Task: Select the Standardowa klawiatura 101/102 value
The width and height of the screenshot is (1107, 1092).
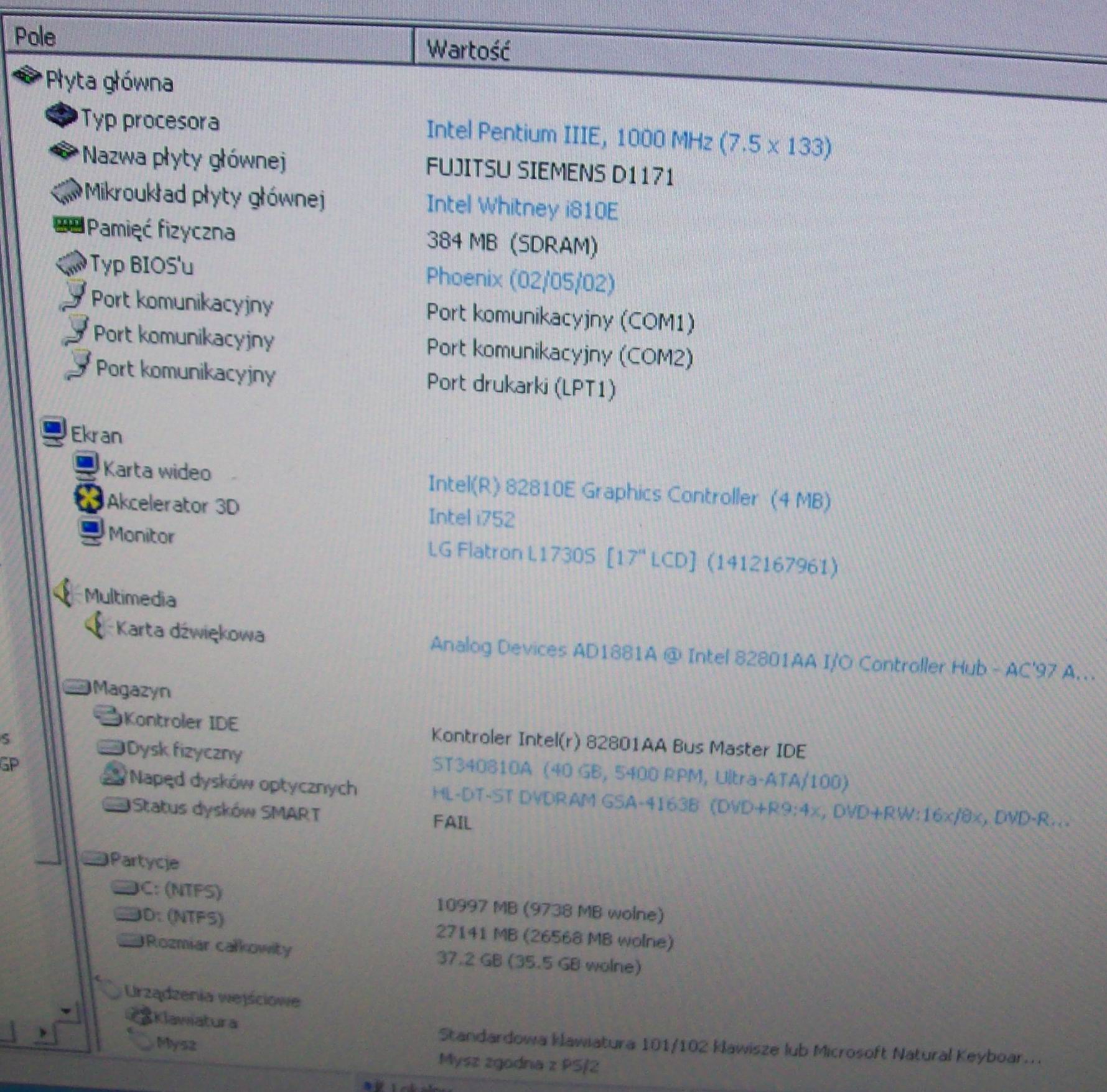Action: coord(739,1047)
